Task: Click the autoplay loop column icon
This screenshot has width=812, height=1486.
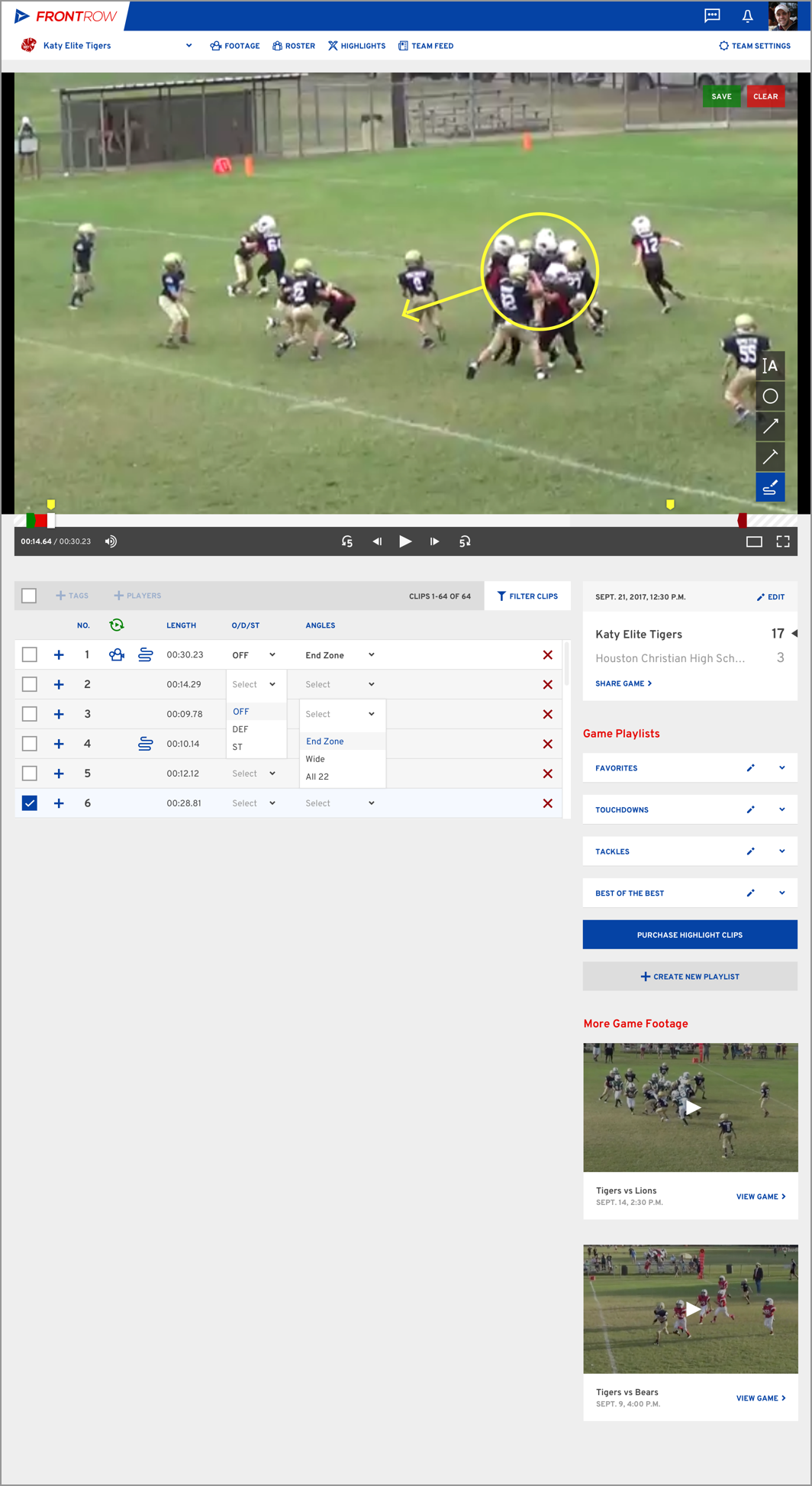Action: pyautogui.click(x=117, y=625)
